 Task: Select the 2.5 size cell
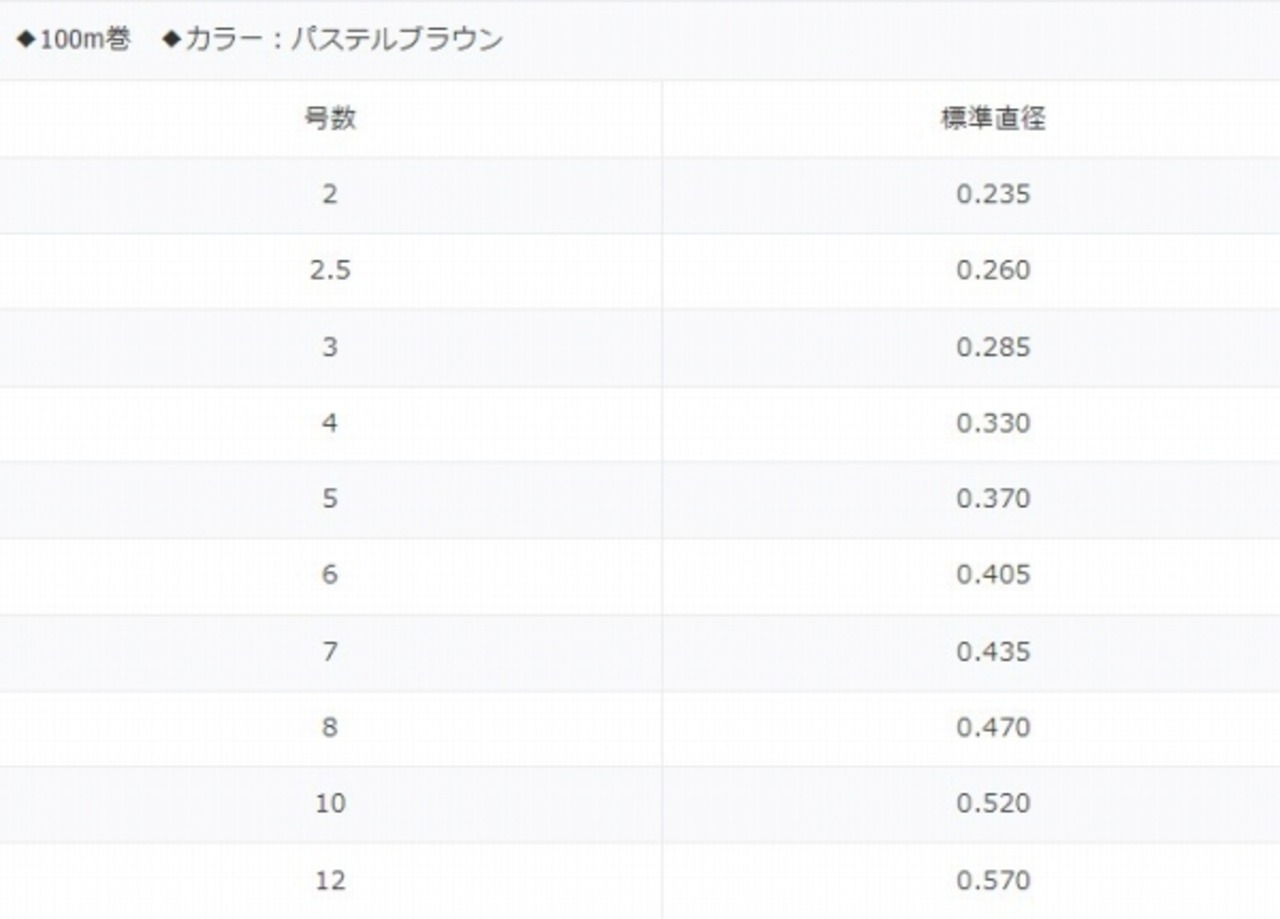coord(330,271)
